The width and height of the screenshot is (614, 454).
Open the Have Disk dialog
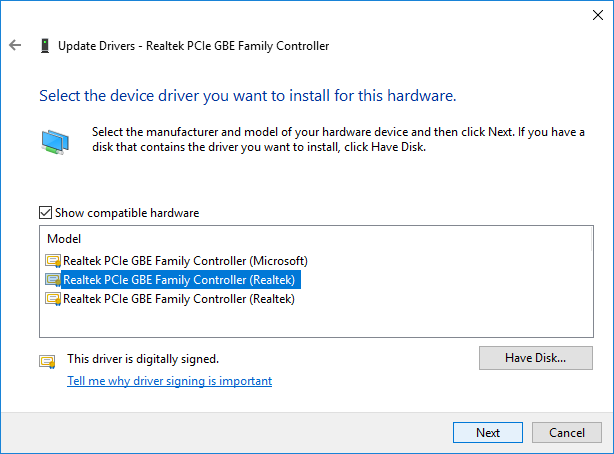tap(535, 357)
